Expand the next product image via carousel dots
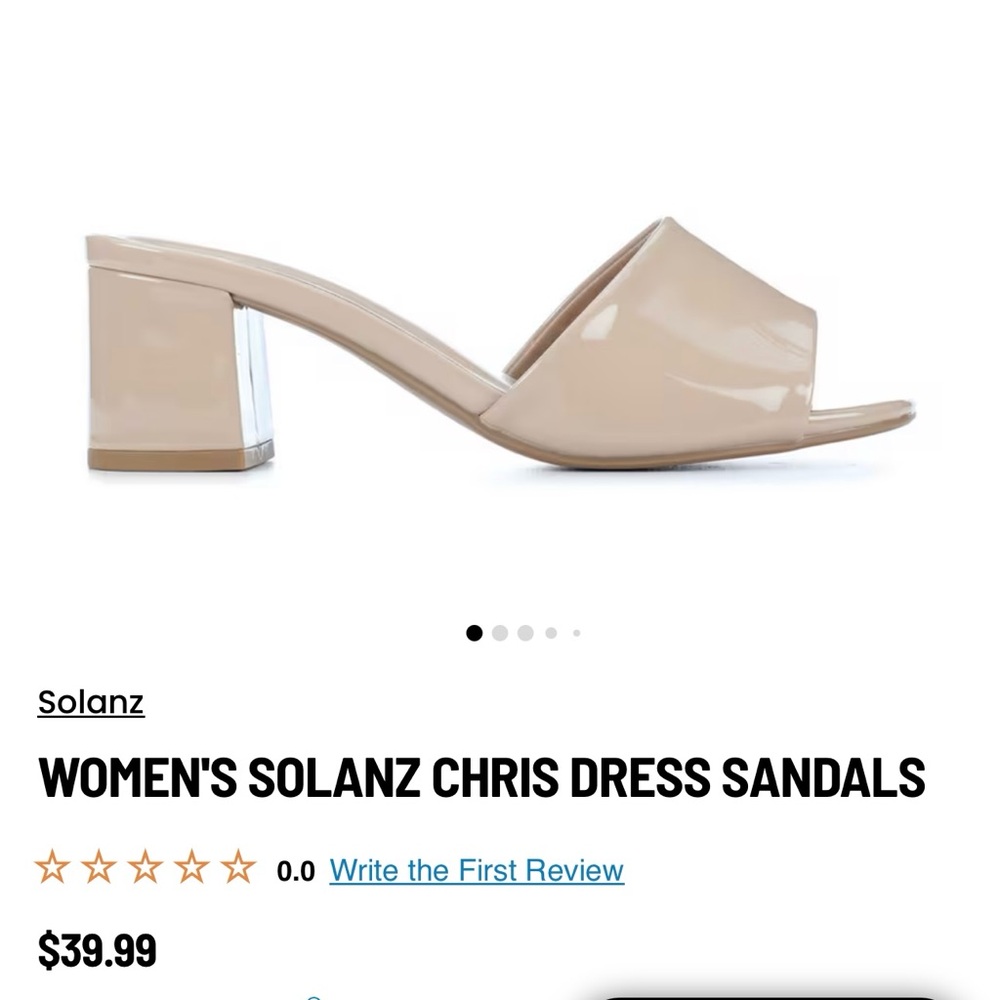 click(500, 632)
